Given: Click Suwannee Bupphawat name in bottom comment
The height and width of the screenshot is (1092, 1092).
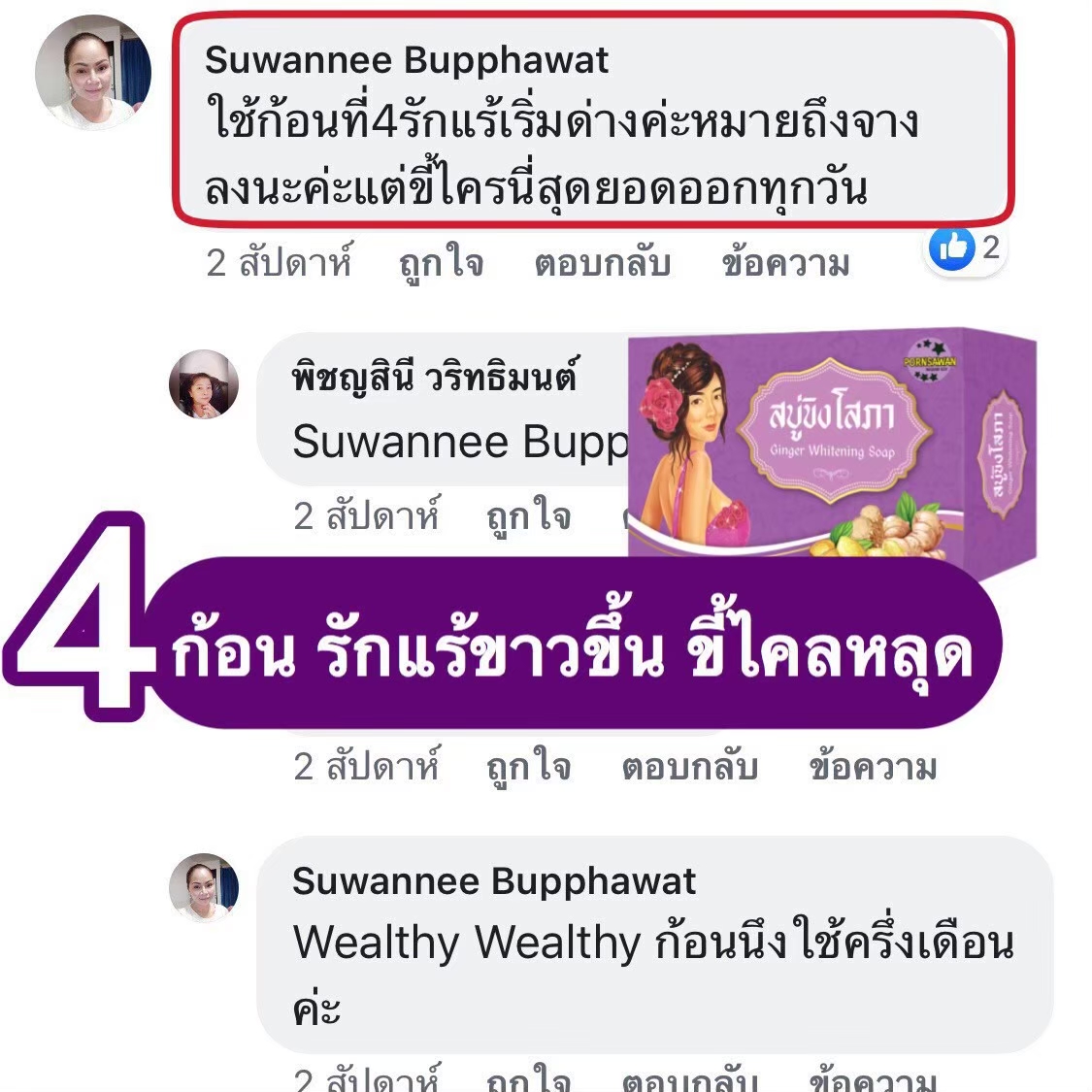Looking at the screenshot, I should [x=494, y=881].
